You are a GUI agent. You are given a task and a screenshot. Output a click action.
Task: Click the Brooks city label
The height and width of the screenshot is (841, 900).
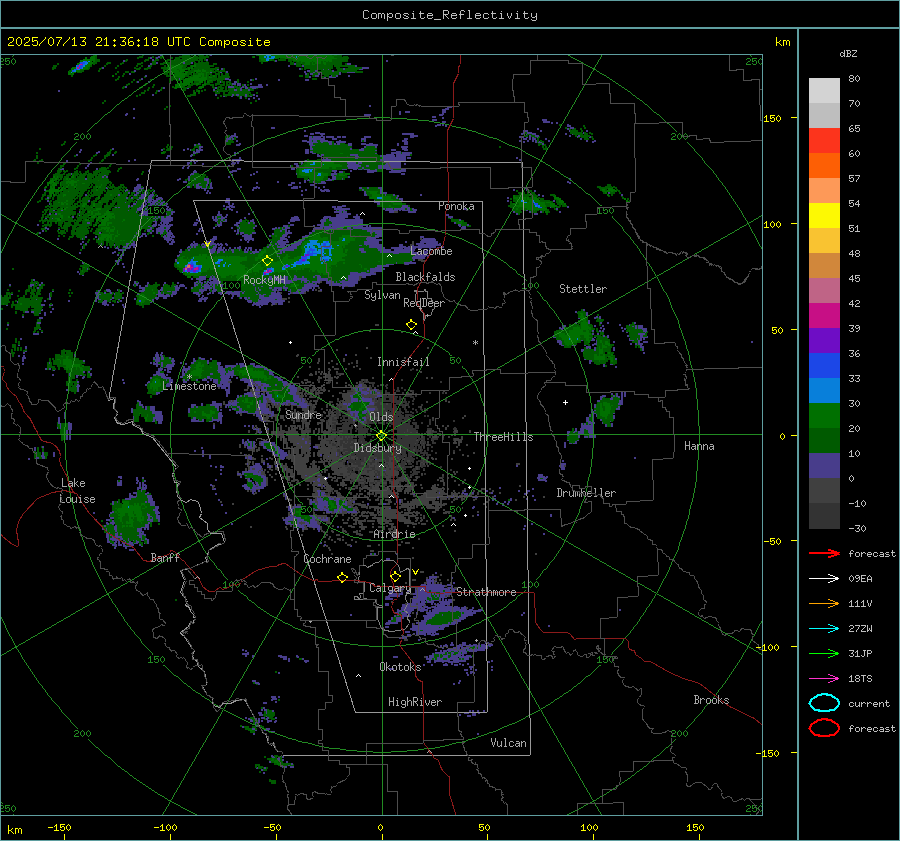pos(711,700)
